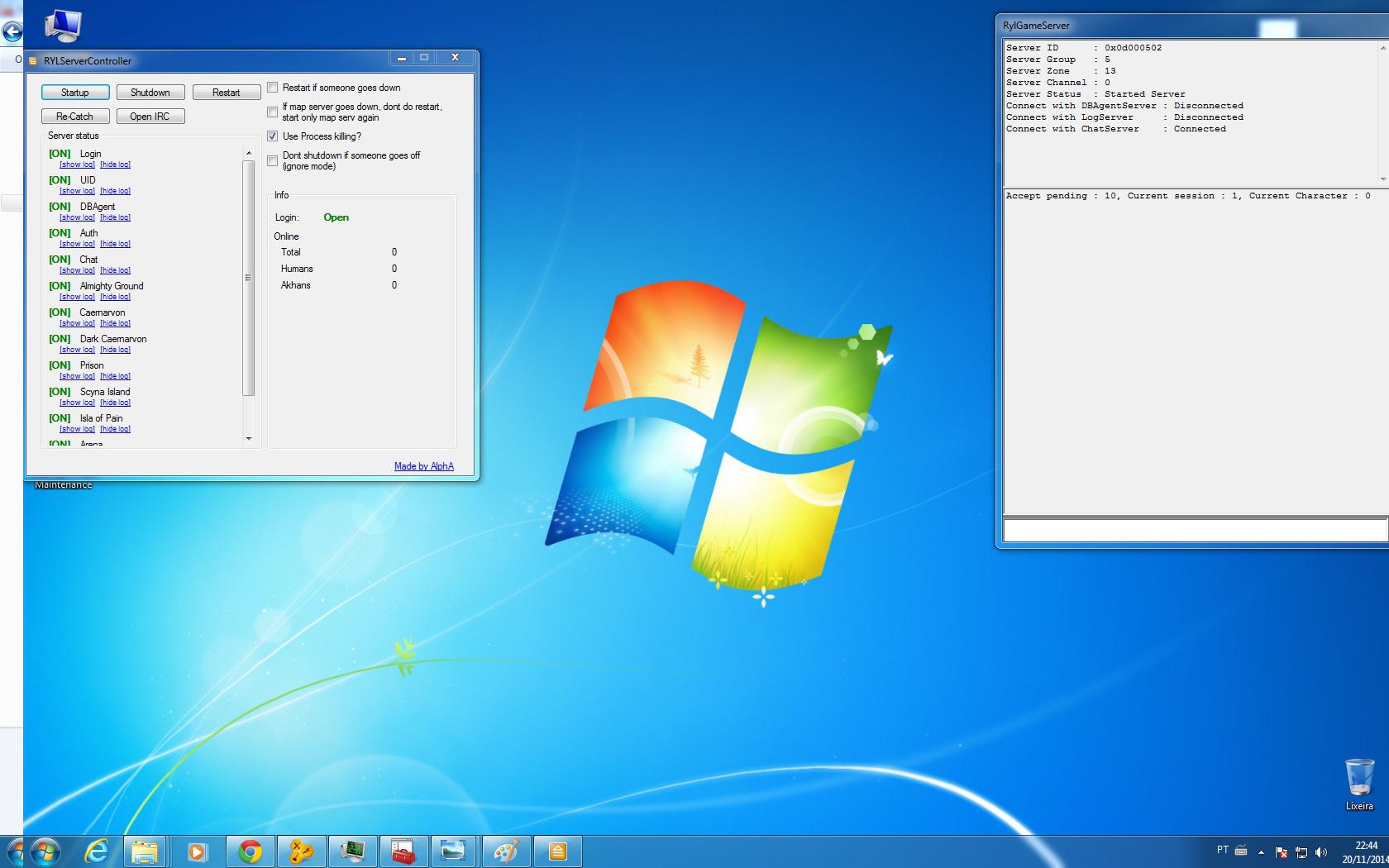Launch Internet Explorer from the taskbar
Screen dimensions: 1389x868
(x=97, y=851)
